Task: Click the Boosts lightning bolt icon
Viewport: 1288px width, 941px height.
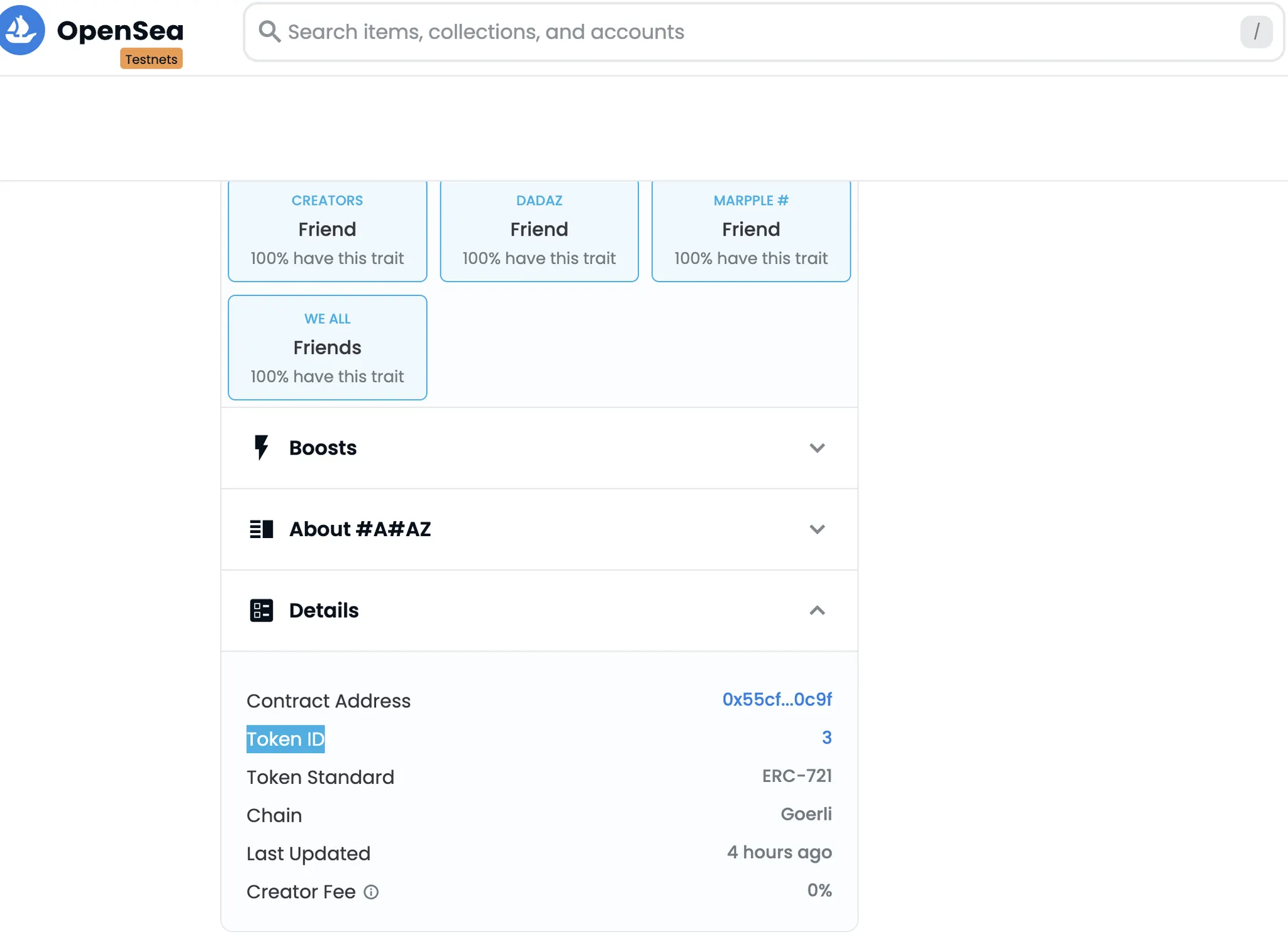Action: (x=261, y=448)
